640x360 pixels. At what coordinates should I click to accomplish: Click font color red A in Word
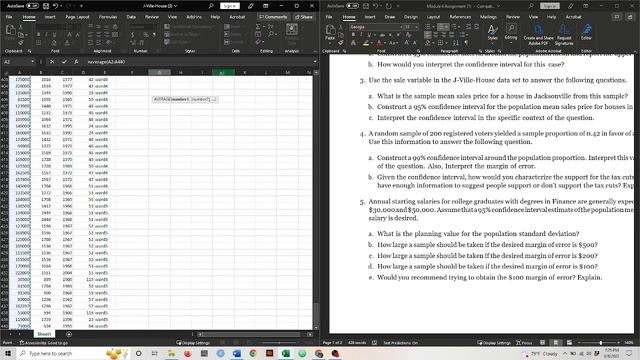point(379,42)
